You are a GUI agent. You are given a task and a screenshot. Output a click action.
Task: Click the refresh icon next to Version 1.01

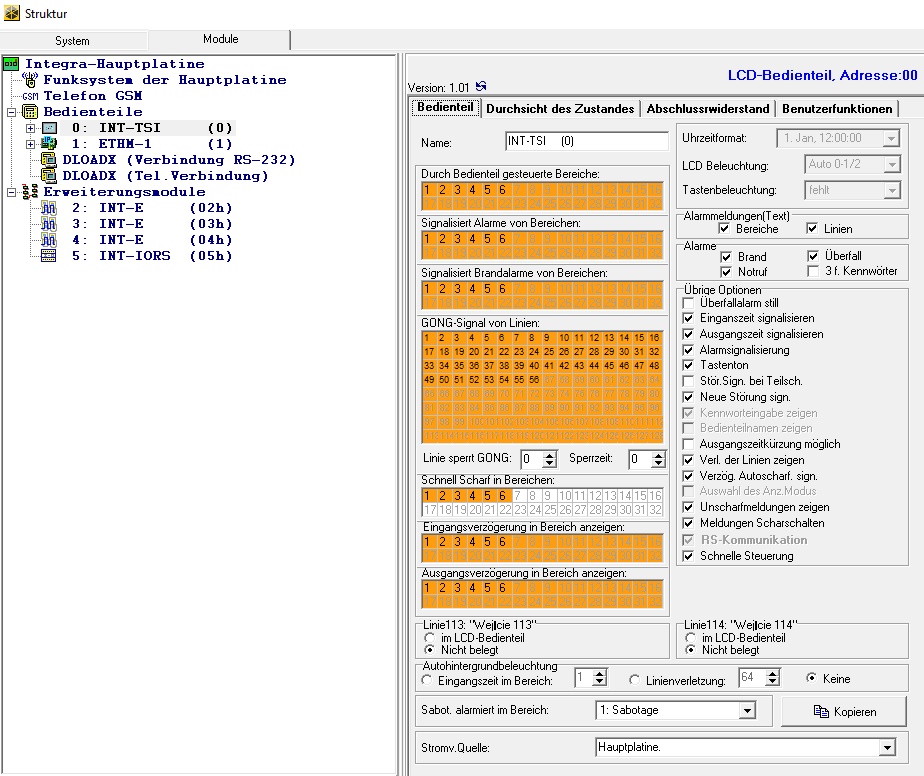[x=482, y=87]
